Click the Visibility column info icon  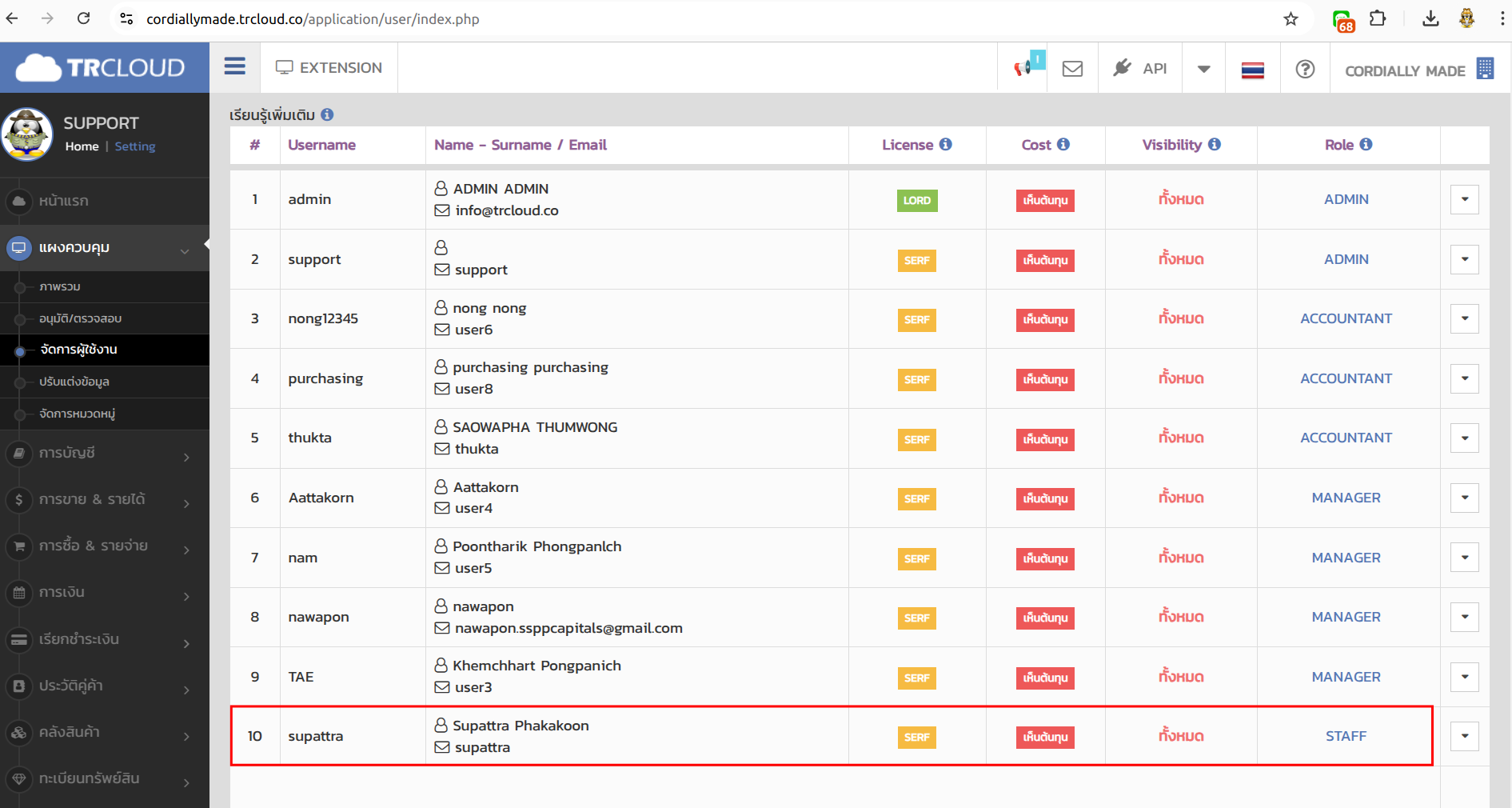click(x=1215, y=144)
